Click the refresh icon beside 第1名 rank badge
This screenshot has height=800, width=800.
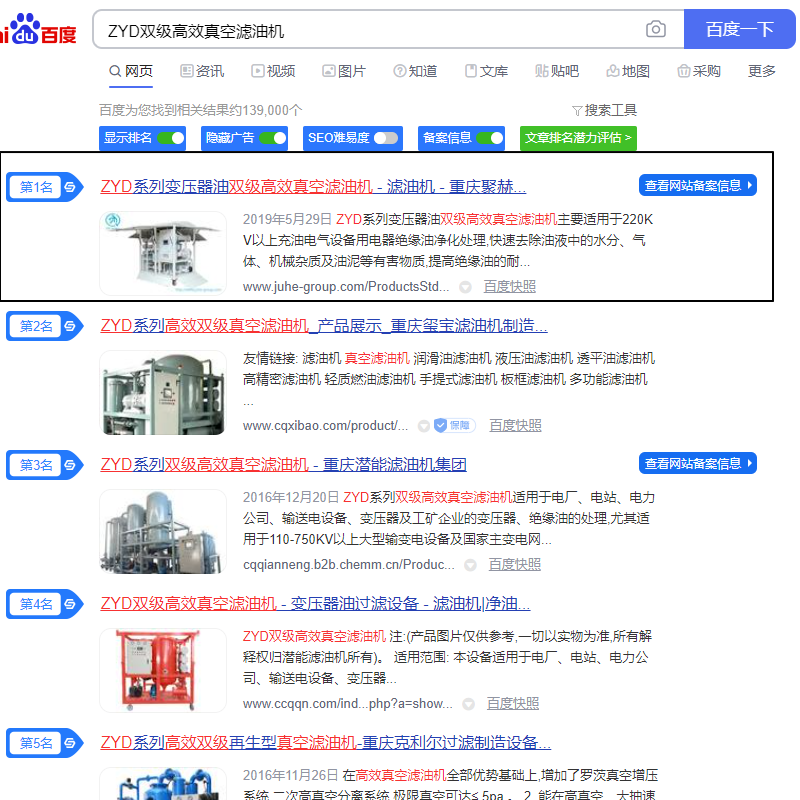(x=70, y=187)
